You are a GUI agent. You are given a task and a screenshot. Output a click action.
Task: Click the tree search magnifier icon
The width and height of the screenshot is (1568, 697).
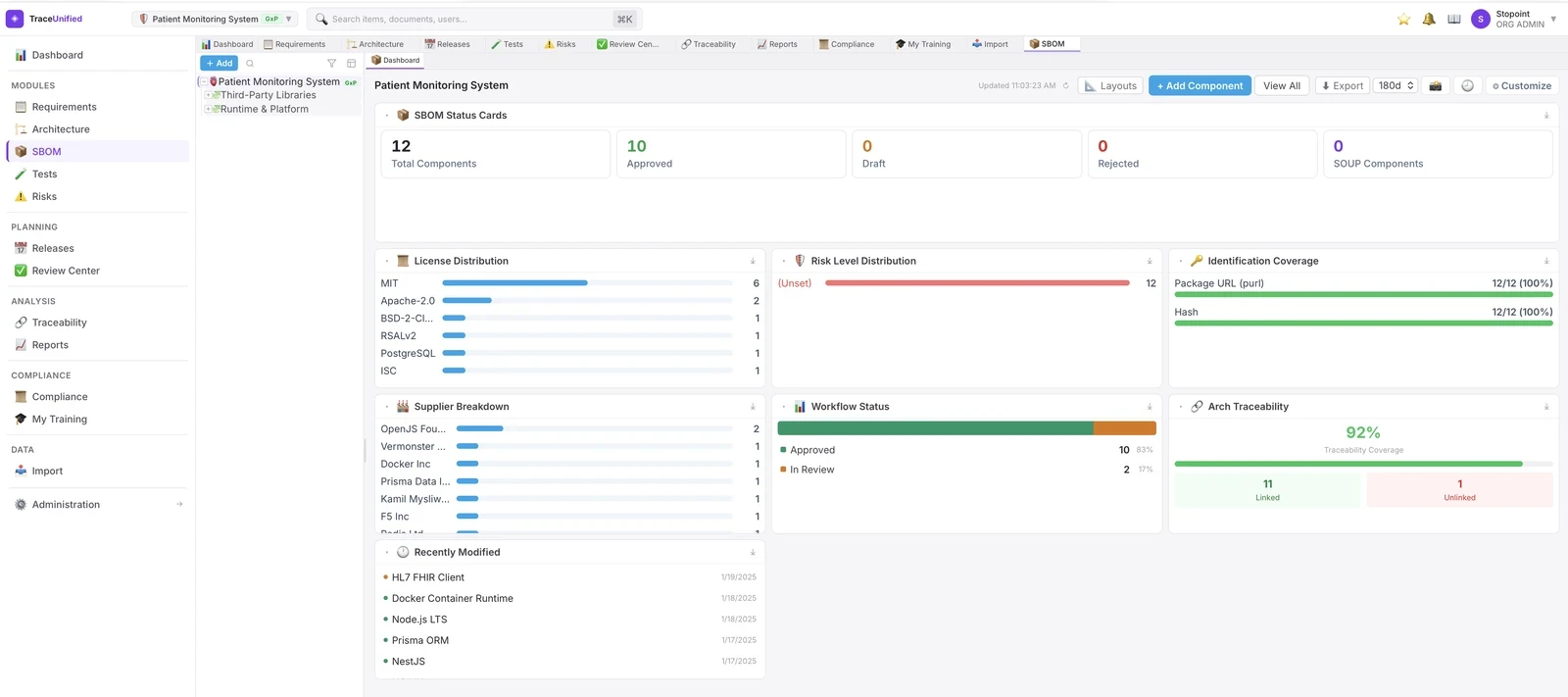click(x=250, y=63)
